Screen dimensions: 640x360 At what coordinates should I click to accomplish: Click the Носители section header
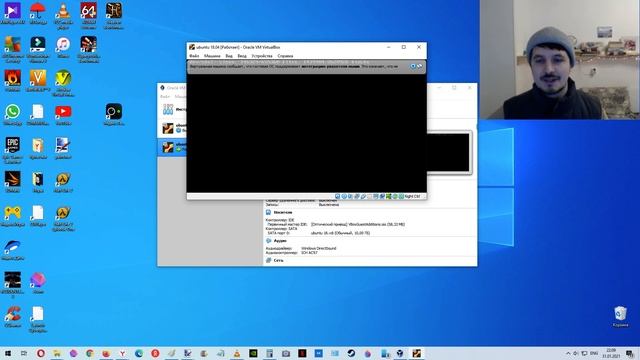coord(282,213)
